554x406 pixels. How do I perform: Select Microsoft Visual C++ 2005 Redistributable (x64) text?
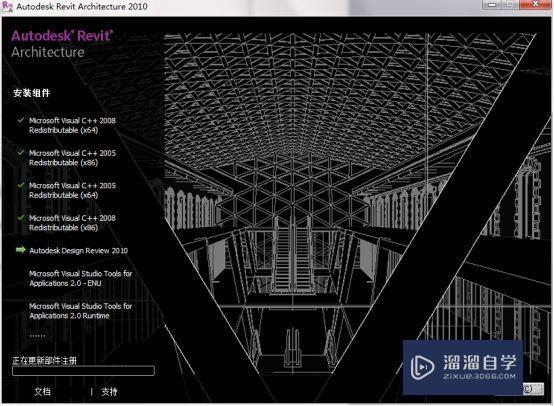[72, 190]
